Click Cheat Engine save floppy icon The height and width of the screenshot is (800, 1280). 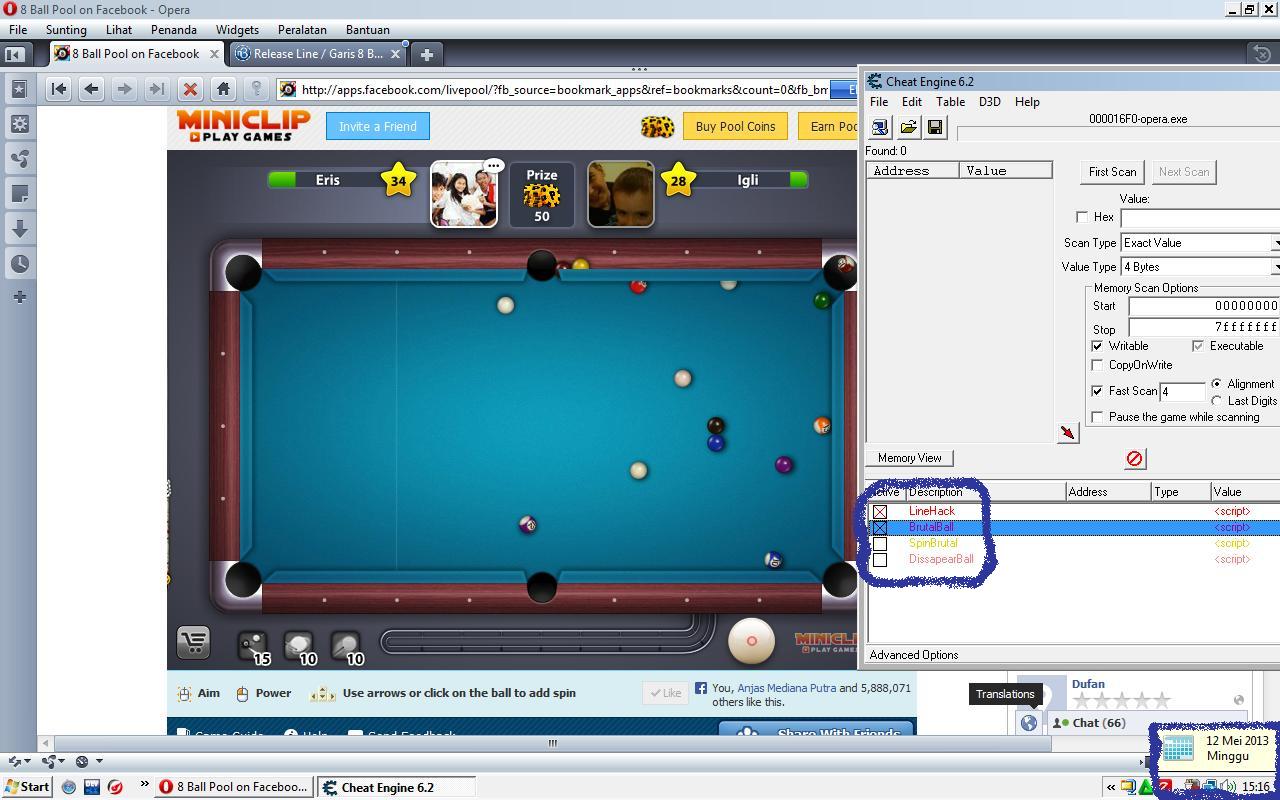(935, 127)
